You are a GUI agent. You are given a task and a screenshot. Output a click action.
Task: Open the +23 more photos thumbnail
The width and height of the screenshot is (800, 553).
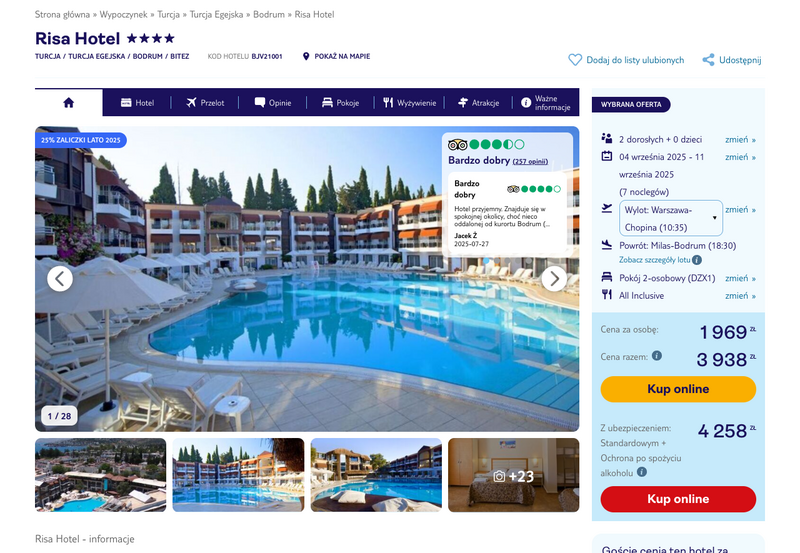tap(514, 475)
